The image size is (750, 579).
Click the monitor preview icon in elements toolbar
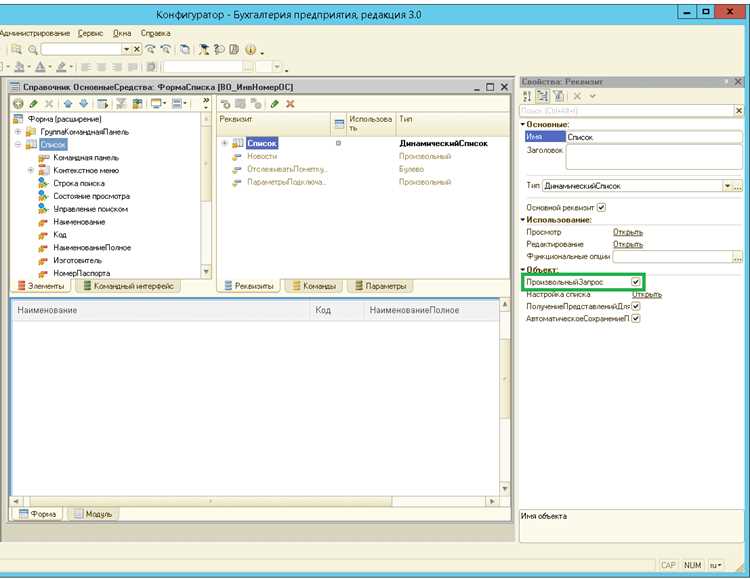click(156, 103)
